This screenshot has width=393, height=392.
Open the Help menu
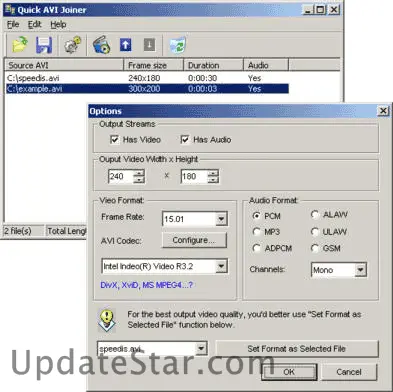pos(58,25)
